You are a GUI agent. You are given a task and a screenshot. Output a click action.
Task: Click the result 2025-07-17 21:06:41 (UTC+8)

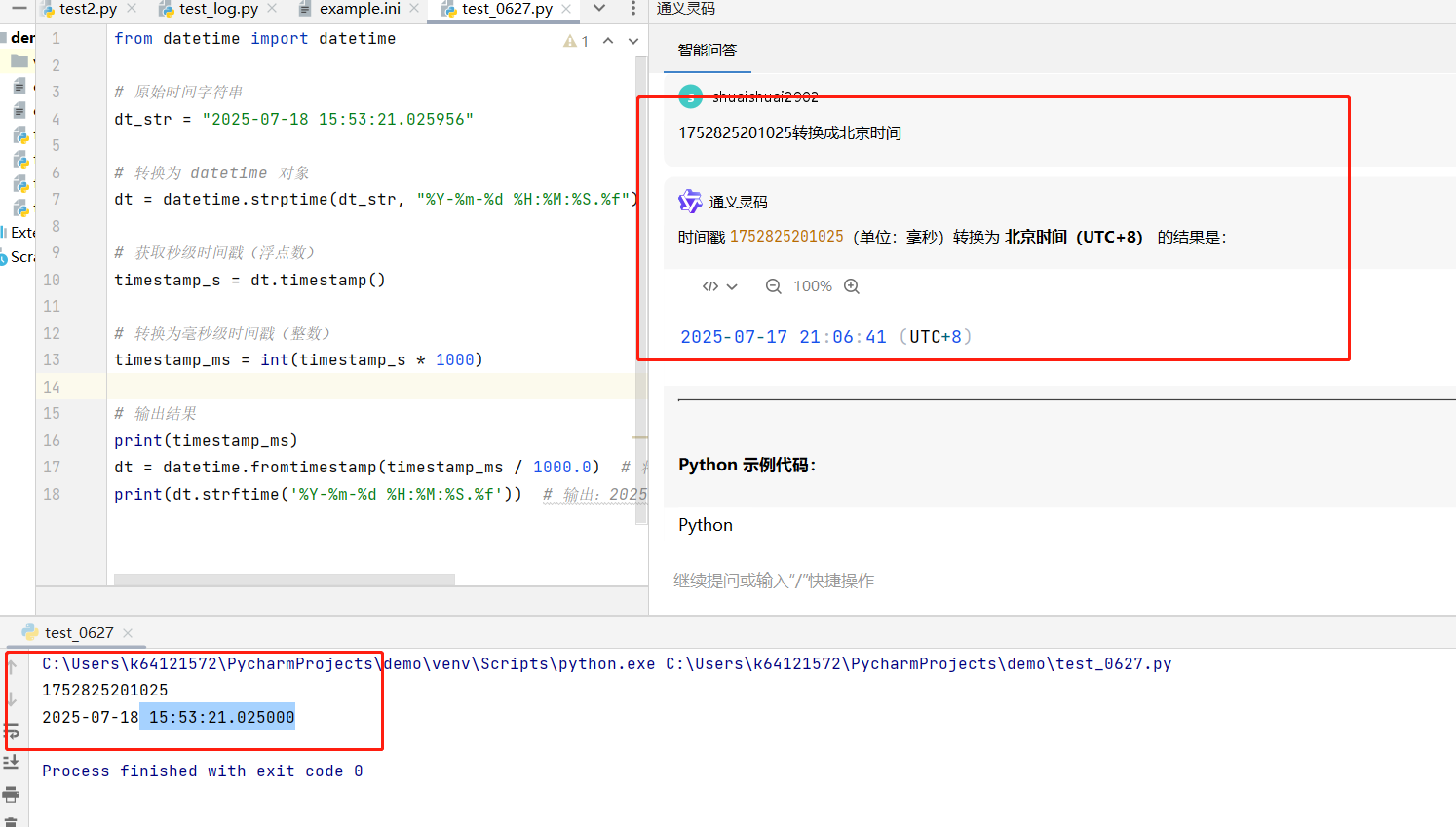click(x=825, y=337)
